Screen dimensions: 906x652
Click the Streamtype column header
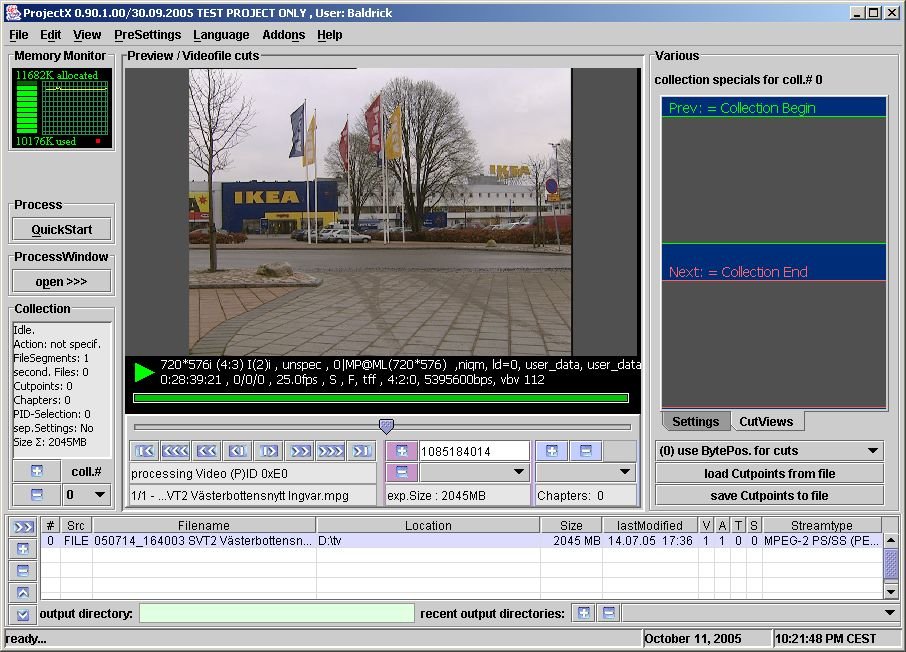tap(822, 525)
